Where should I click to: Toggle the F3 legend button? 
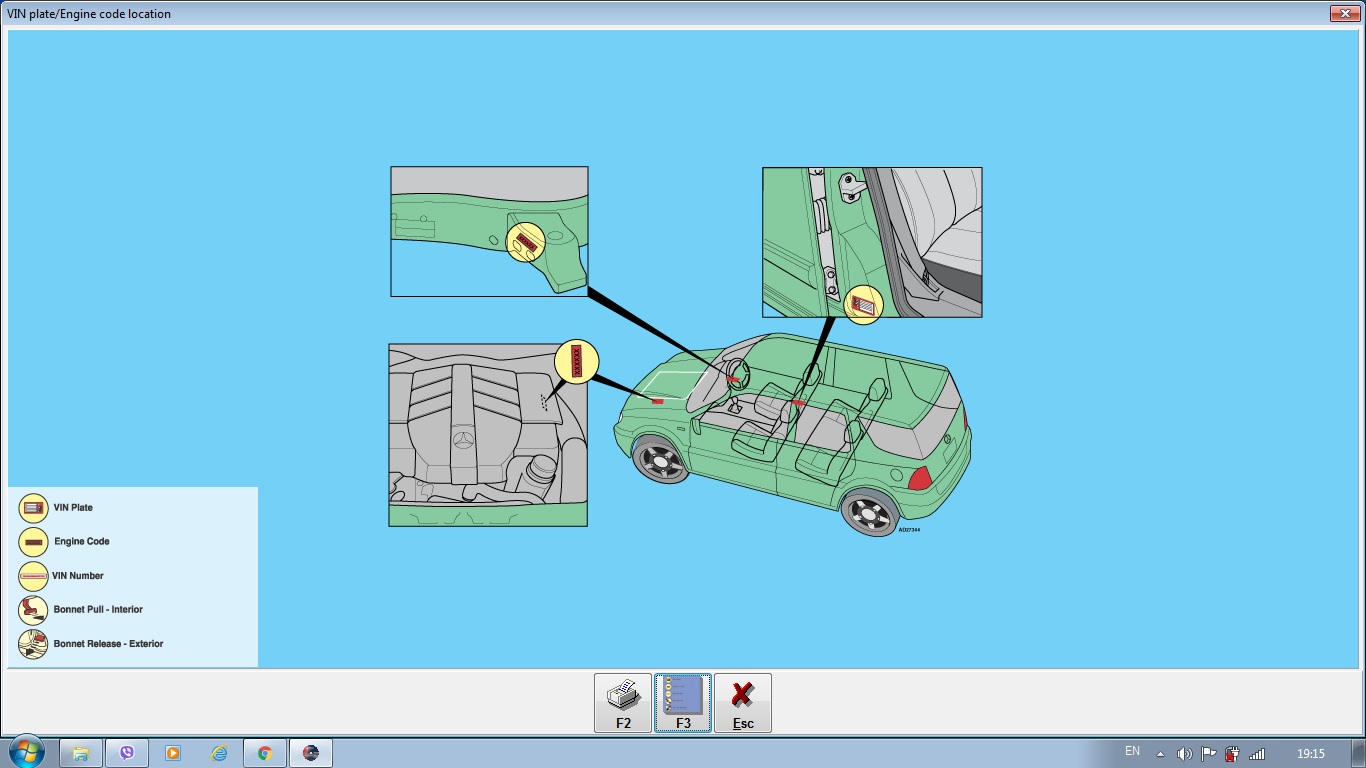tap(683, 703)
